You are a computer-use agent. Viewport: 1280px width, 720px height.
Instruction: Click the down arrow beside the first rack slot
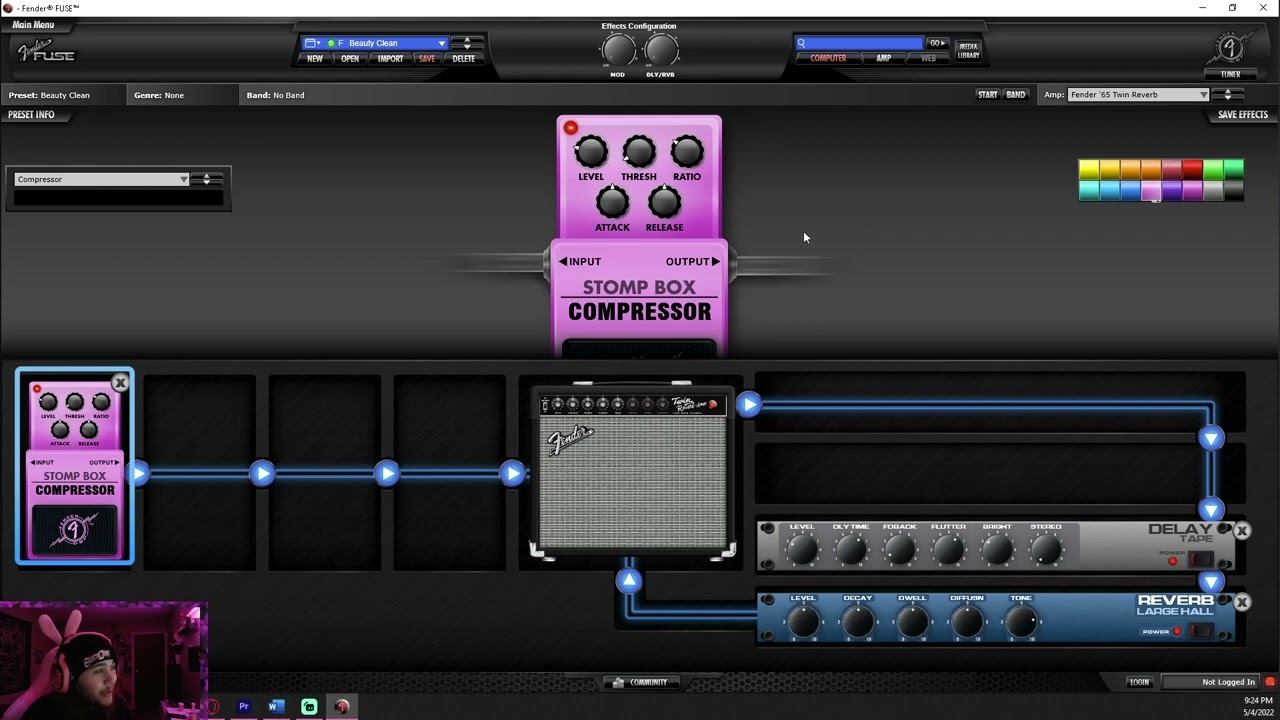[1211, 438]
